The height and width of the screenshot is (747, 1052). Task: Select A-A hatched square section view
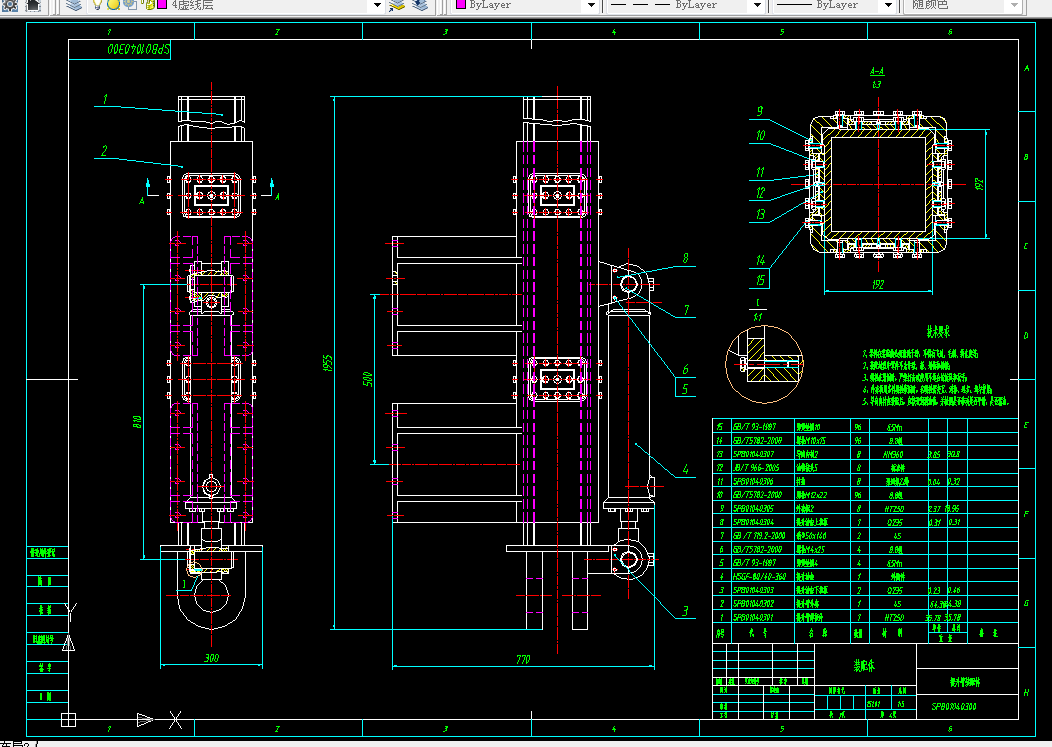[x=878, y=185]
